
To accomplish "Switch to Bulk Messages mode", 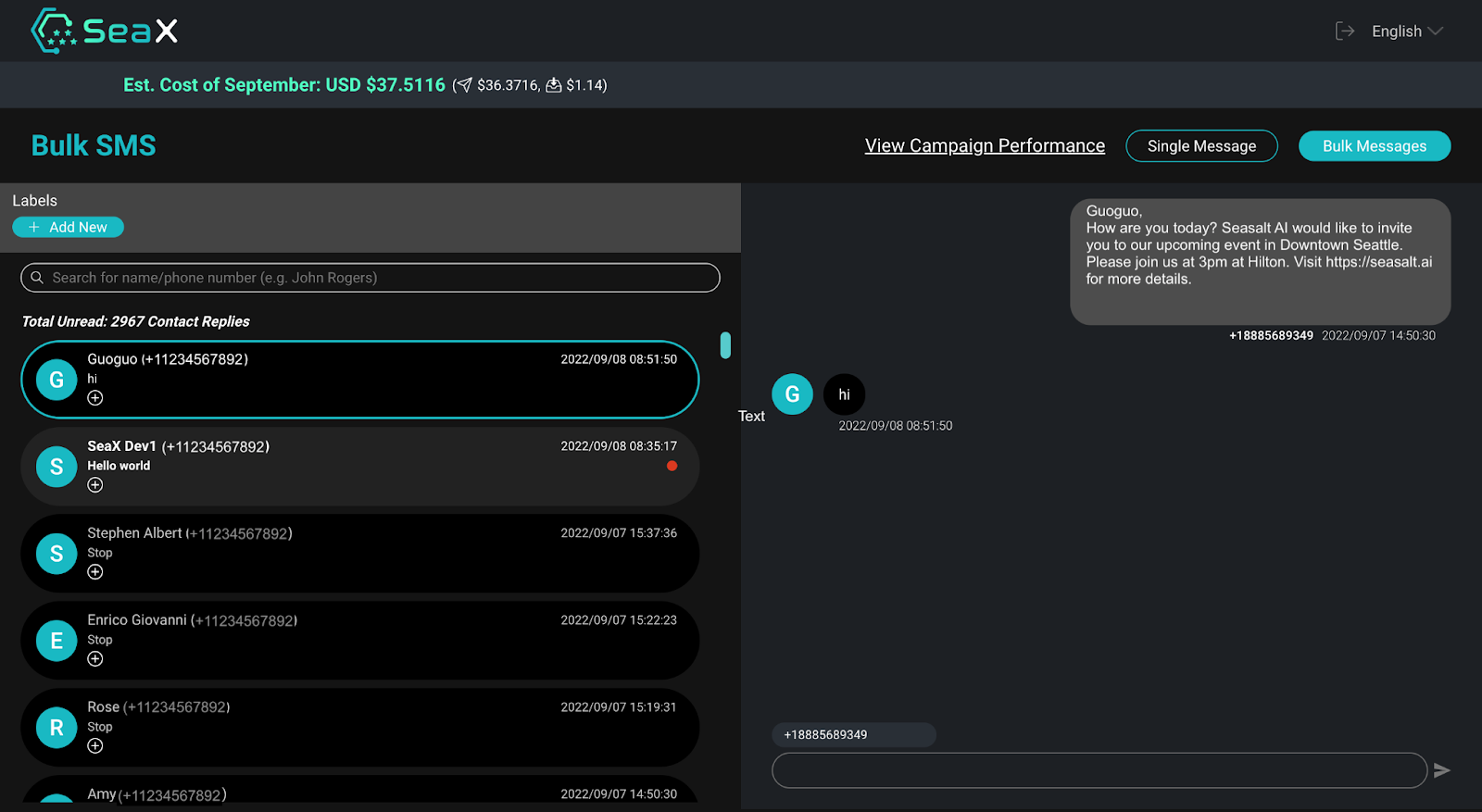I will 1374,146.
